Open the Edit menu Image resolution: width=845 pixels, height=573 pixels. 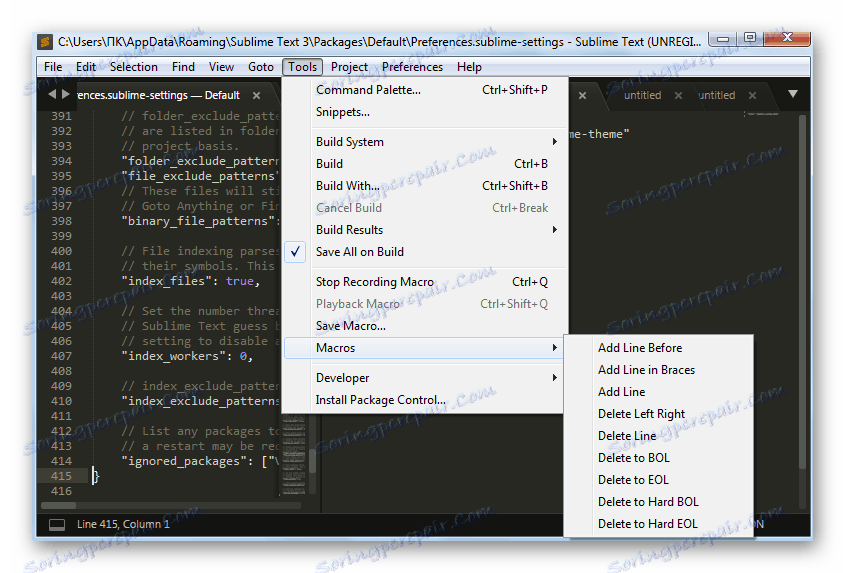pos(86,67)
